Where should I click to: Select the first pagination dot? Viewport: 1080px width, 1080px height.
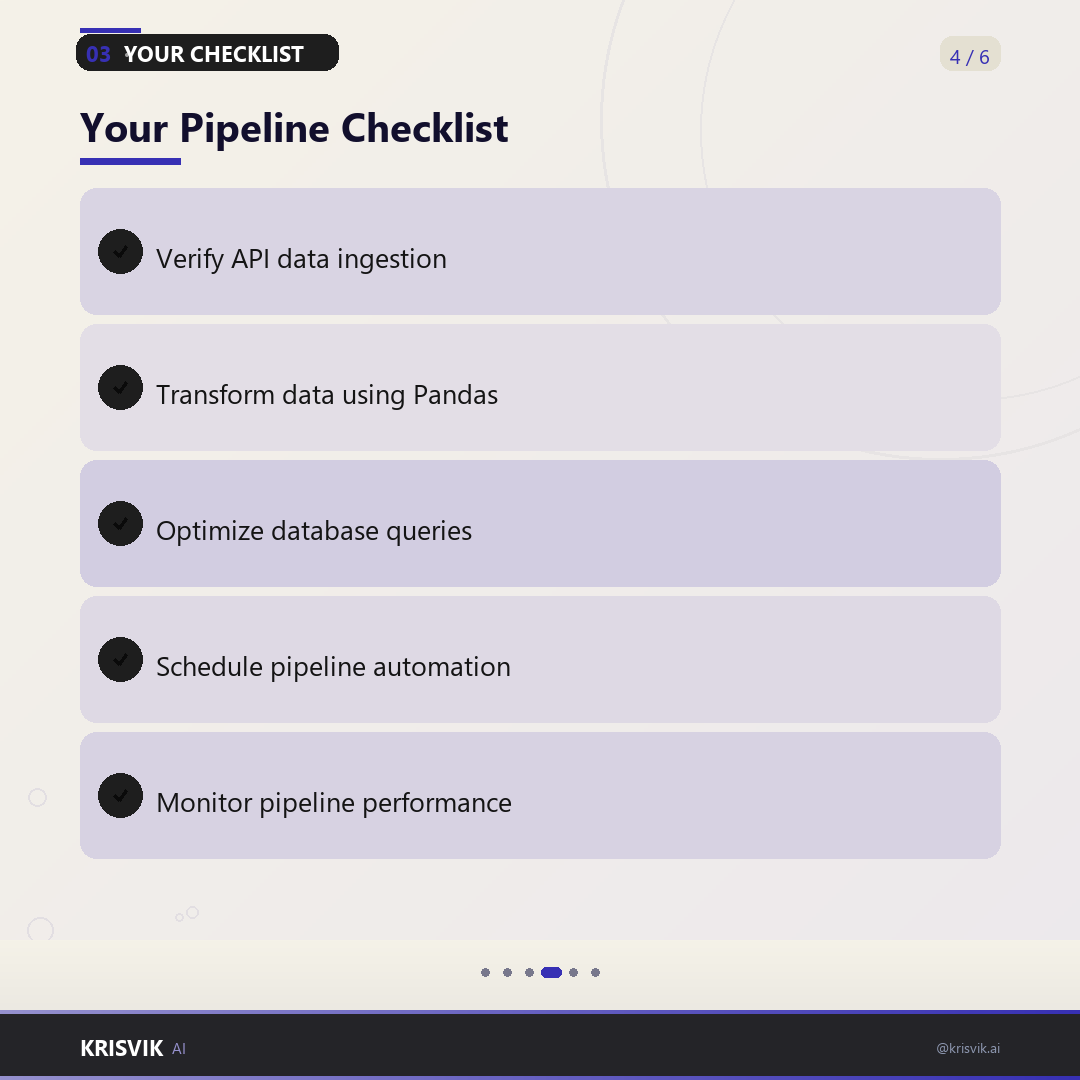pos(486,973)
